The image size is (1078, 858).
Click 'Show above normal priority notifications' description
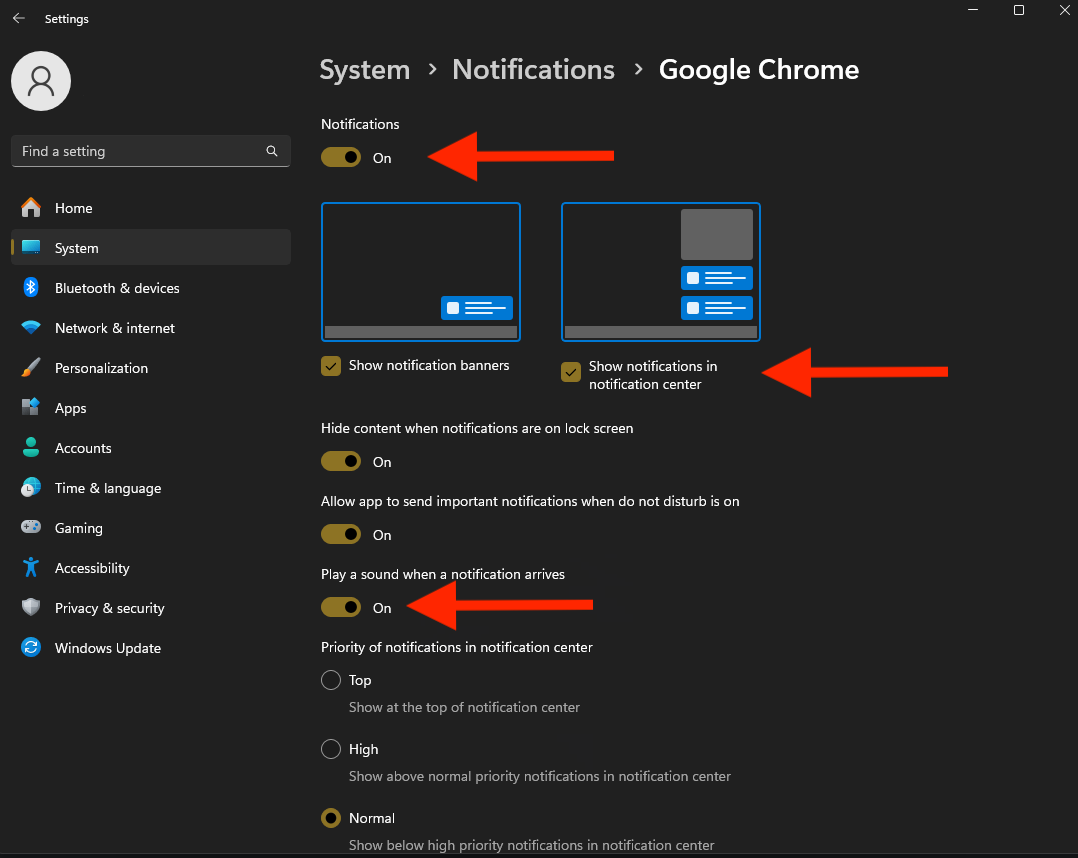[x=540, y=776]
